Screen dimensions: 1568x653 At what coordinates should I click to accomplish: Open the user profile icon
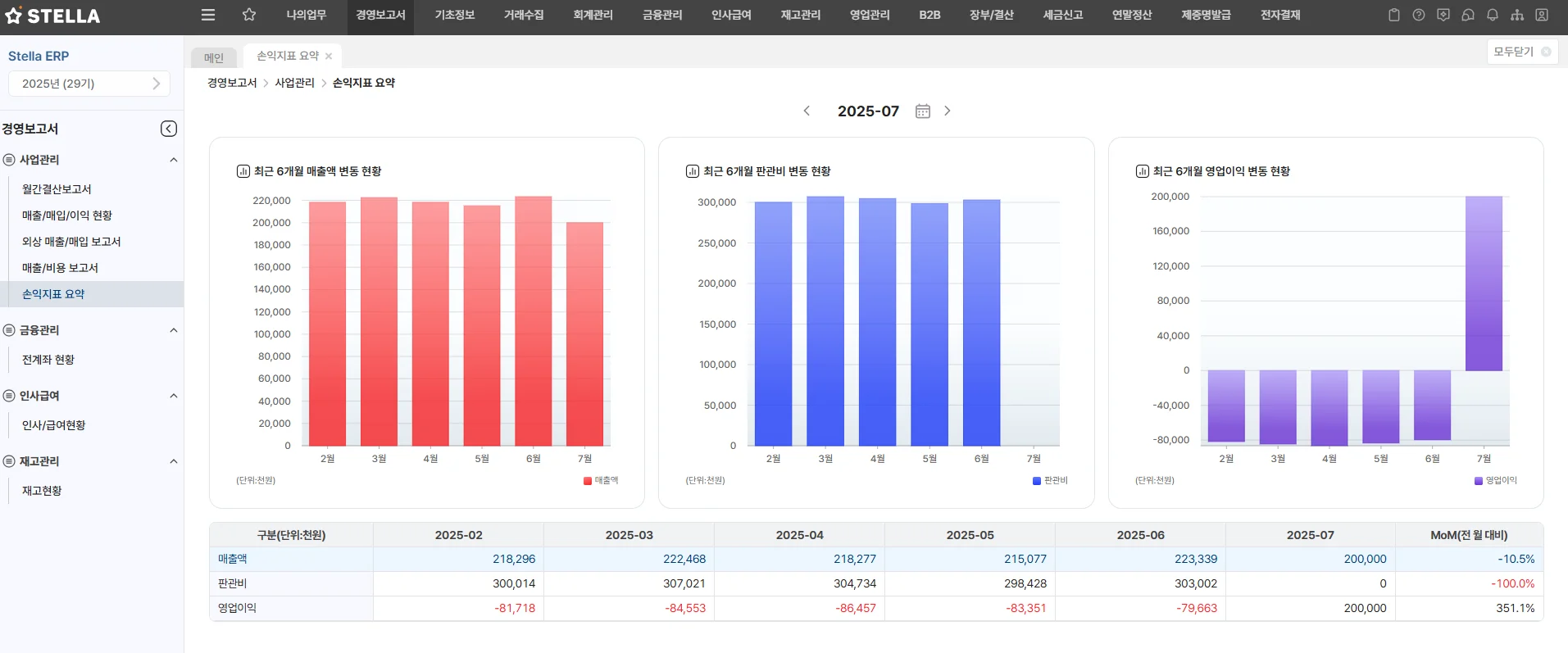coord(1542,15)
